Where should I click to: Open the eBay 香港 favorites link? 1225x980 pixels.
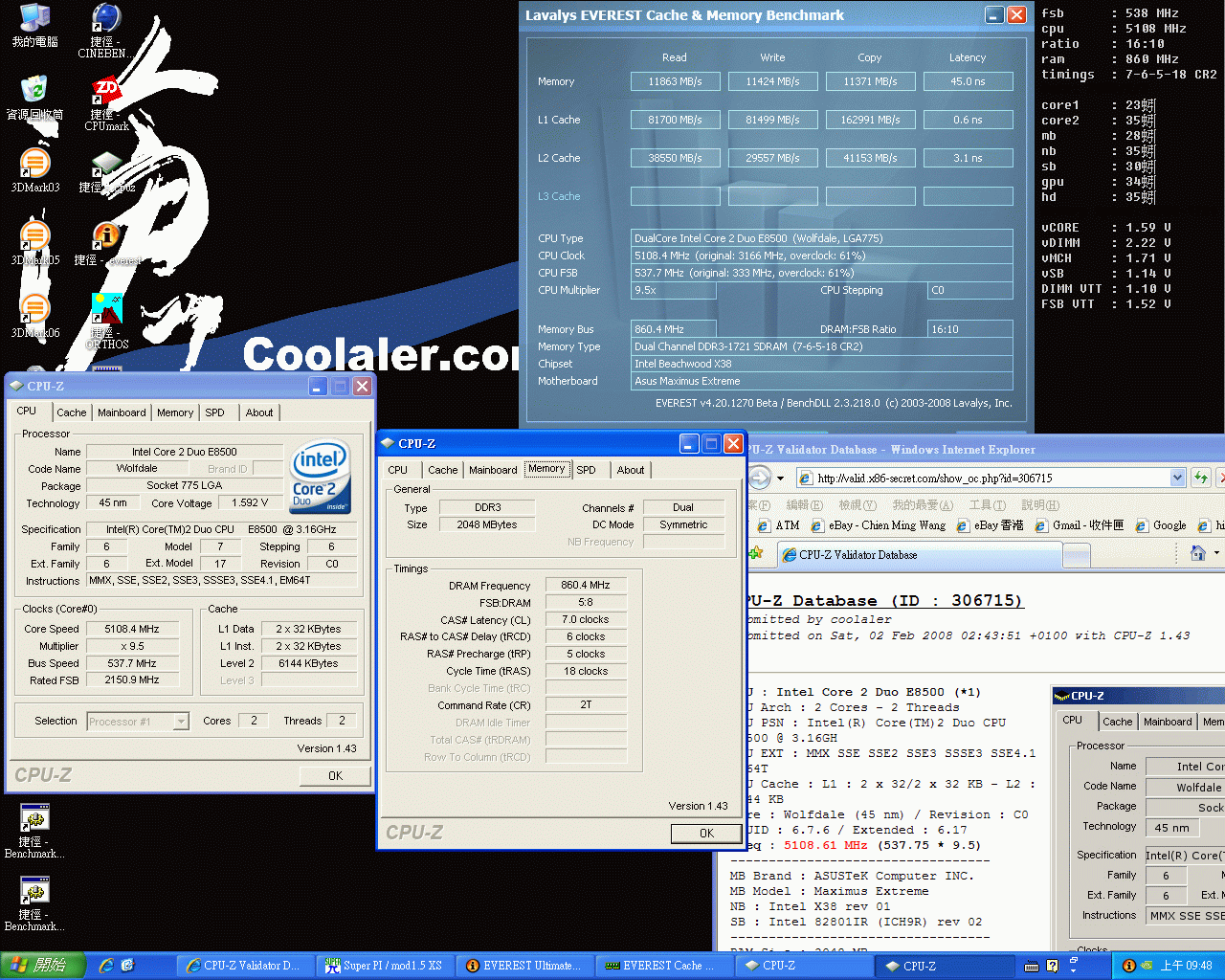pyautogui.click(x=989, y=525)
